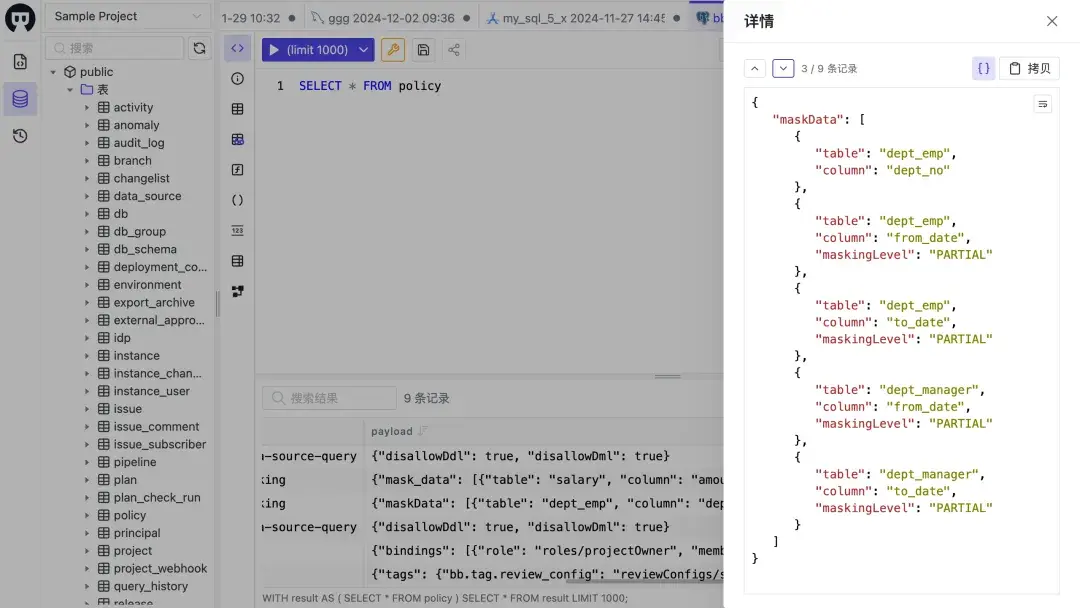
Task: Click the SQL editor query line
Action: [370, 86]
